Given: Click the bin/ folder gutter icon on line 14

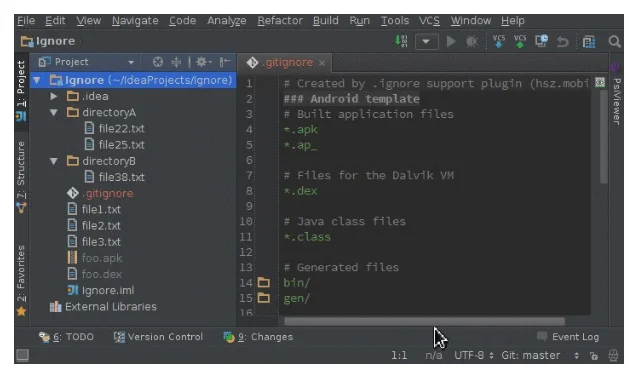Looking at the screenshot, I should [x=264, y=283].
